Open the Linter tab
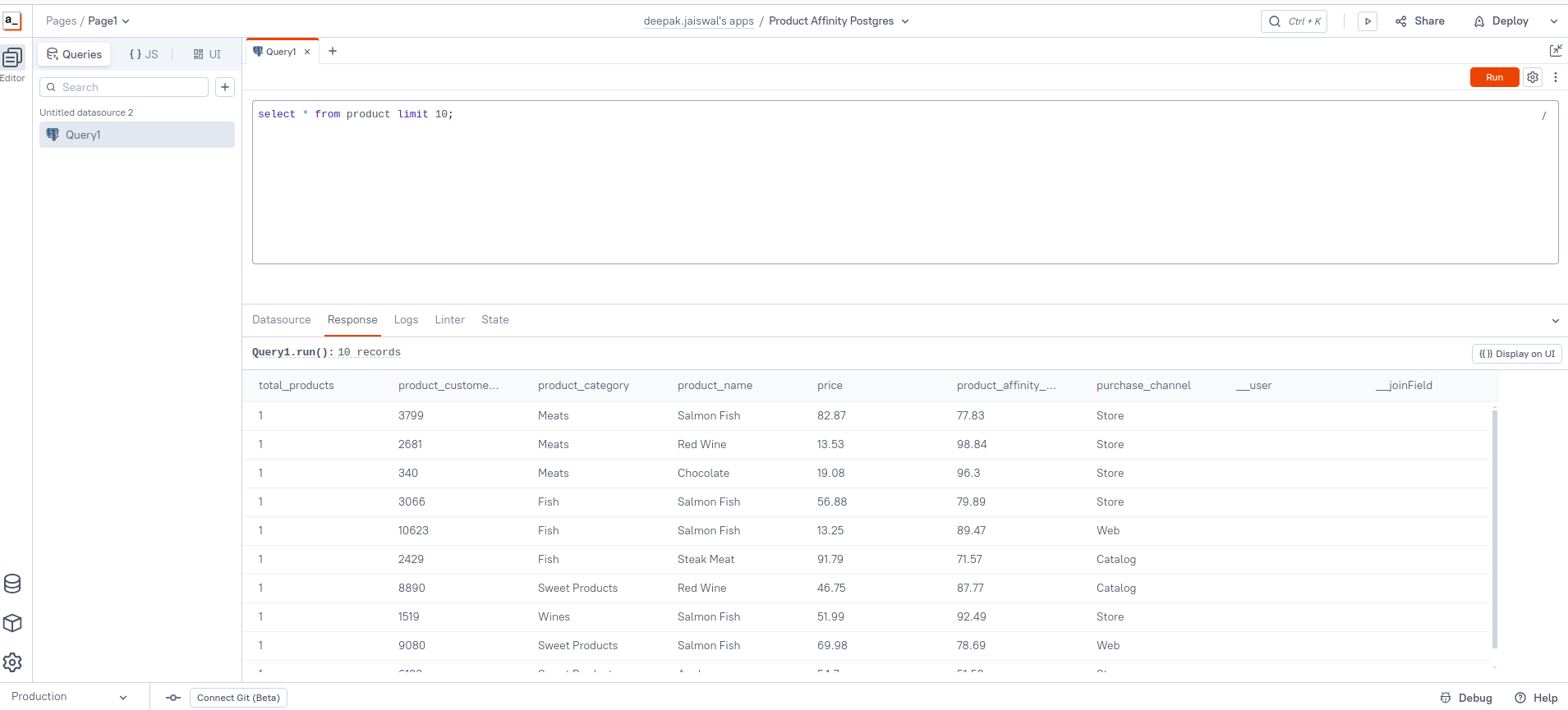 [x=450, y=320]
